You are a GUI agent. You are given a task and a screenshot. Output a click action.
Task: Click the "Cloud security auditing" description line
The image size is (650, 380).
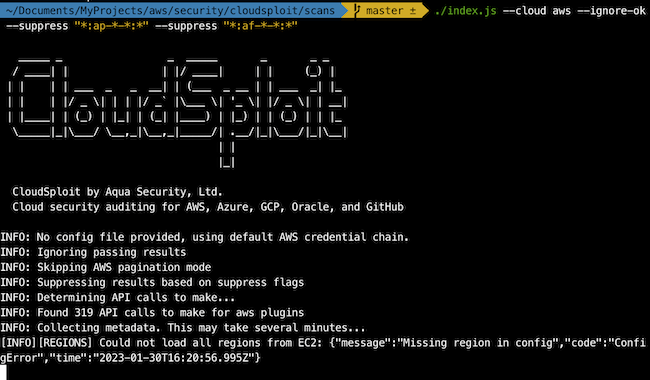pyautogui.click(x=208, y=207)
